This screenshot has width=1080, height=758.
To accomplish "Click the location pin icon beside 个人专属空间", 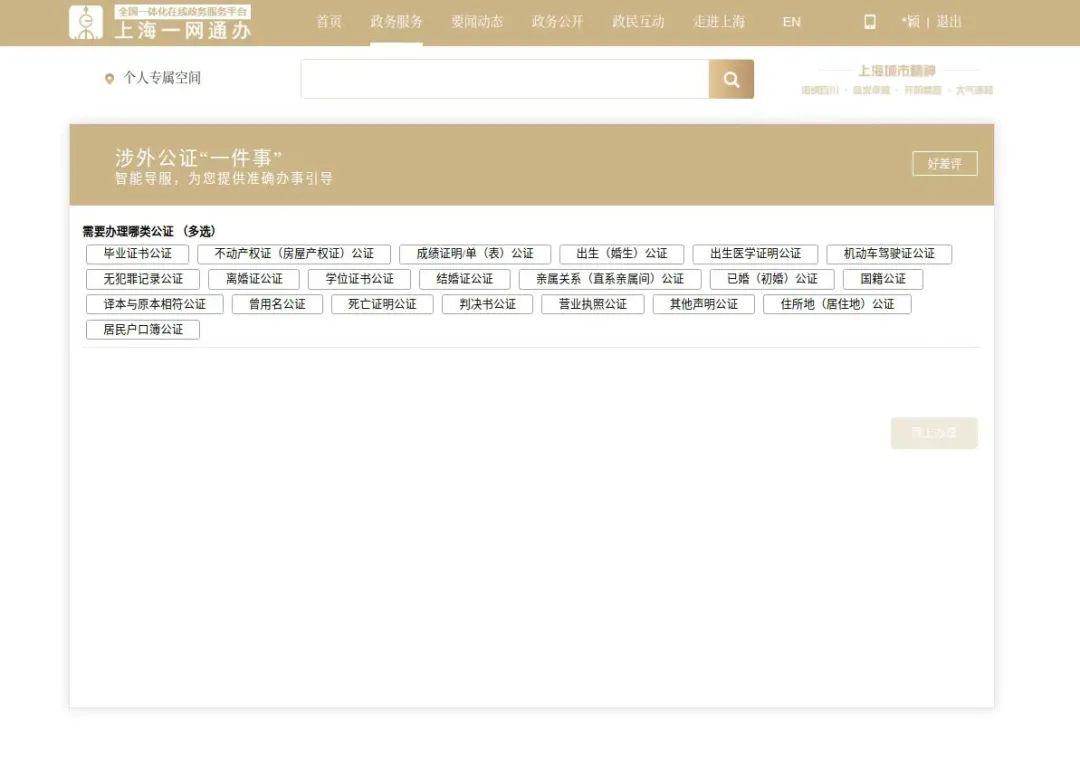I will click(x=110, y=79).
